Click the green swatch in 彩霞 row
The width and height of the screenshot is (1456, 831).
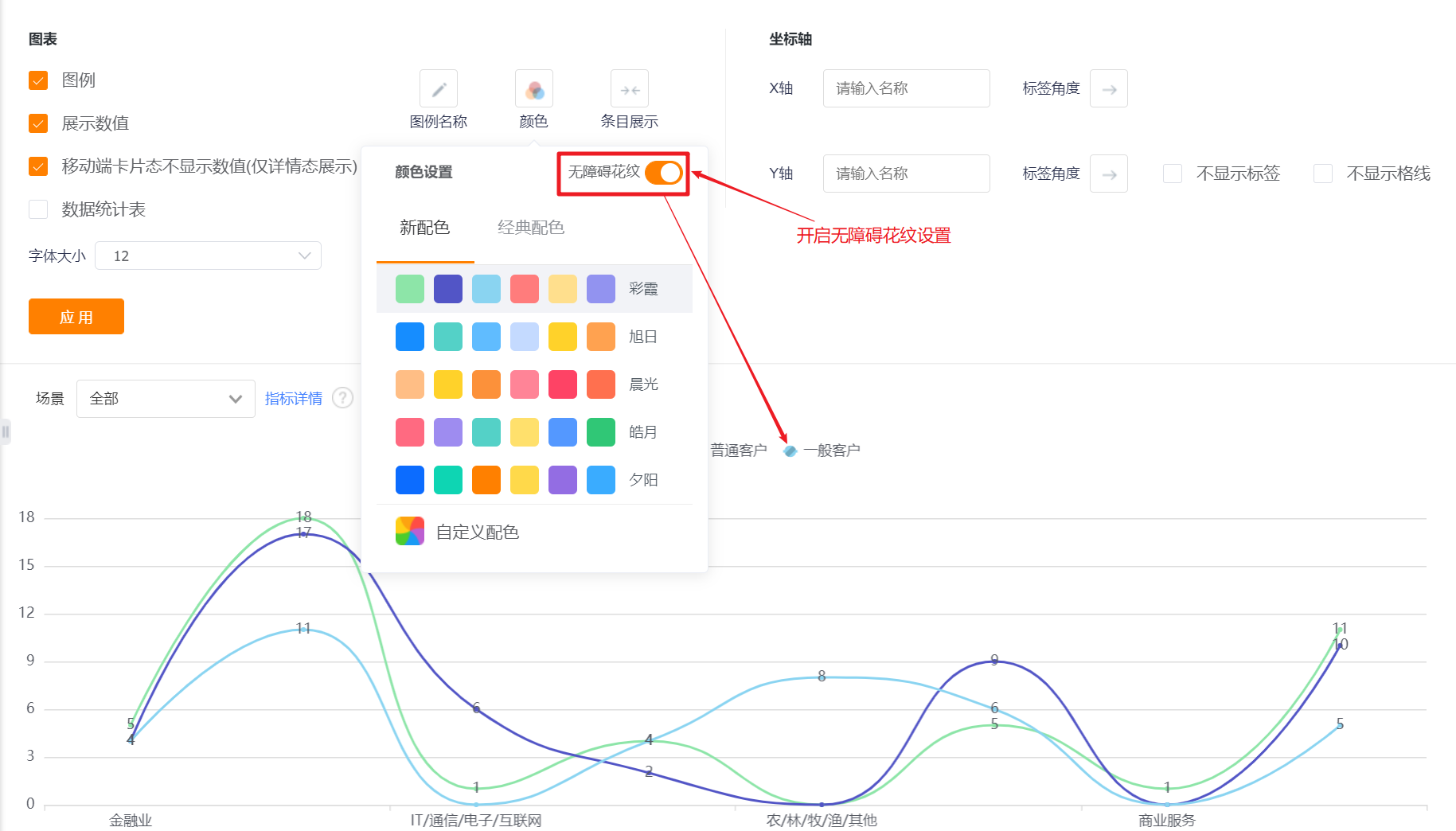tap(410, 289)
